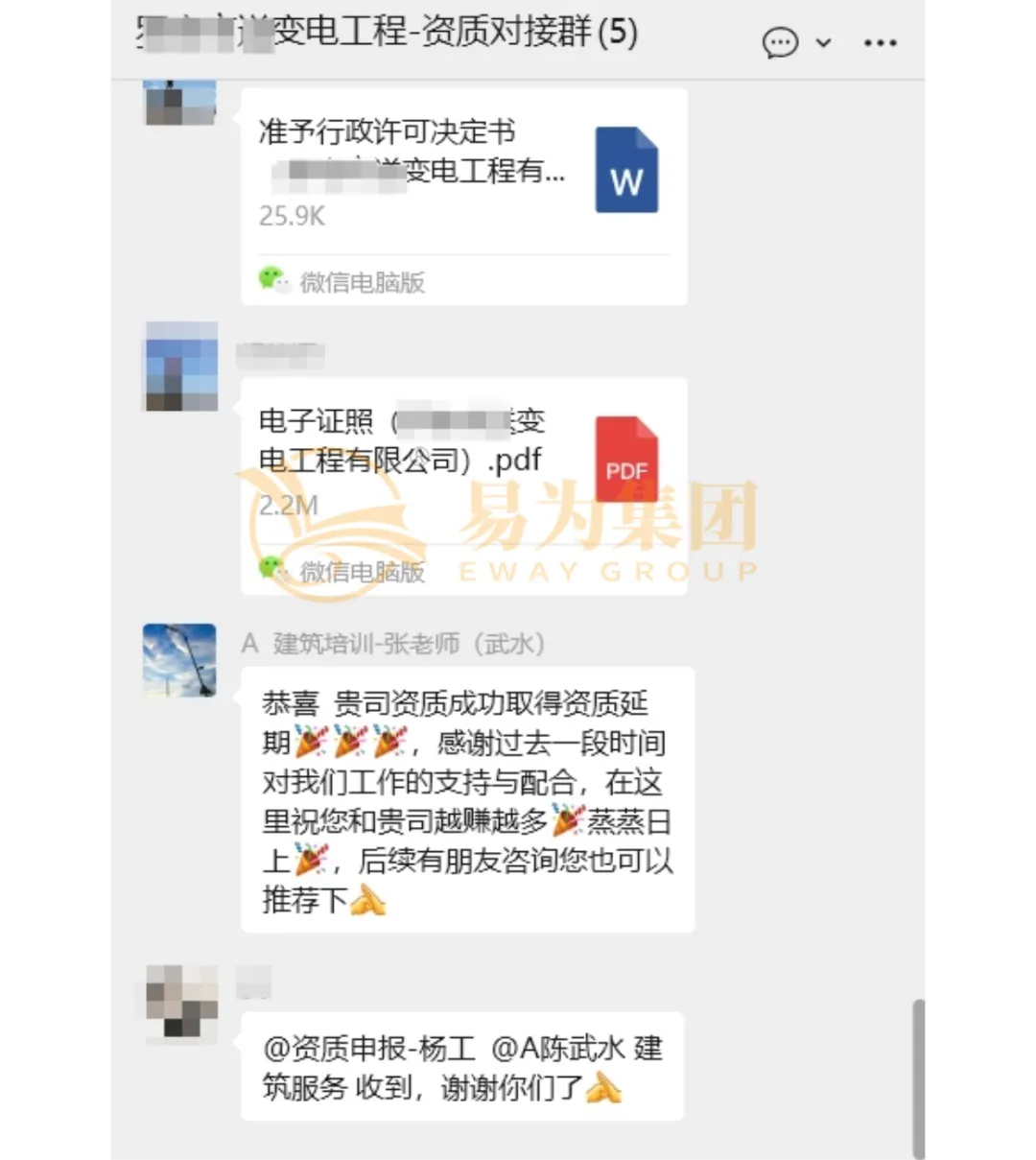
Task: Click the sky photo avatar of 张老师
Action: coord(179,660)
